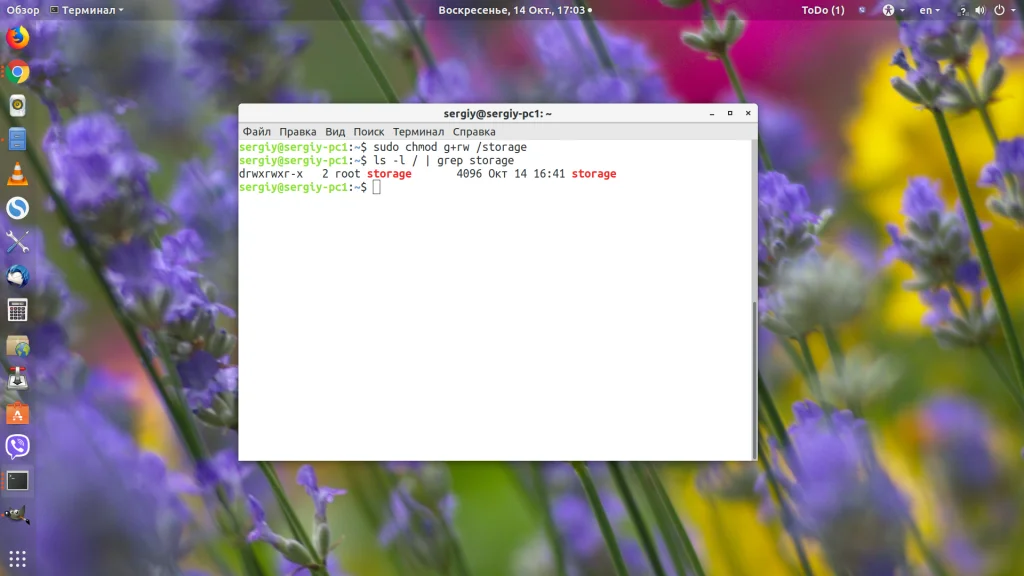Open the Поиск menu
The image size is (1024, 576).
pos(369,131)
